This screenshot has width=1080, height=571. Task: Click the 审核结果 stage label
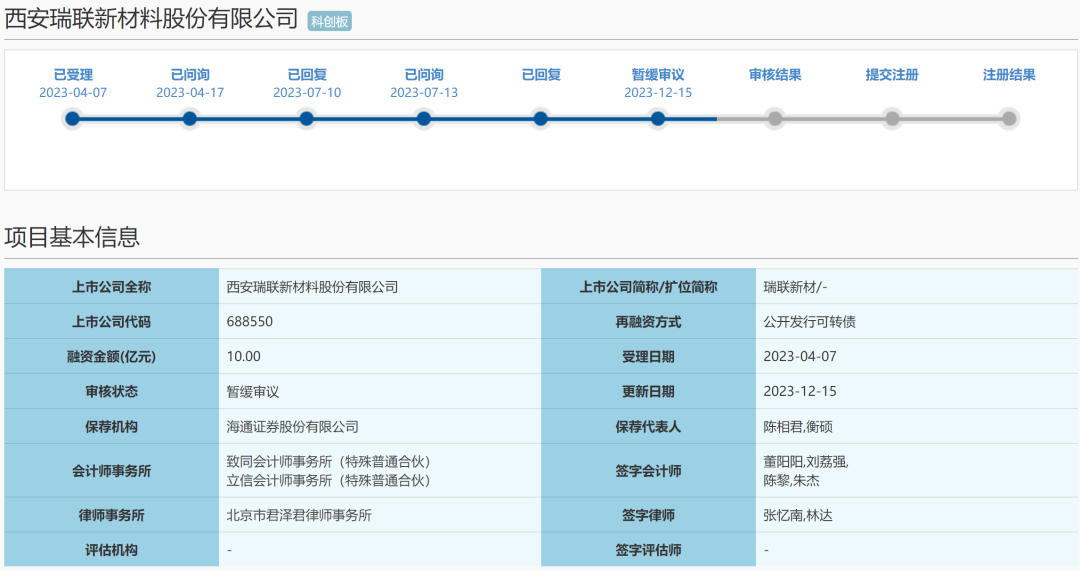pyautogui.click(x=775, y=75)
